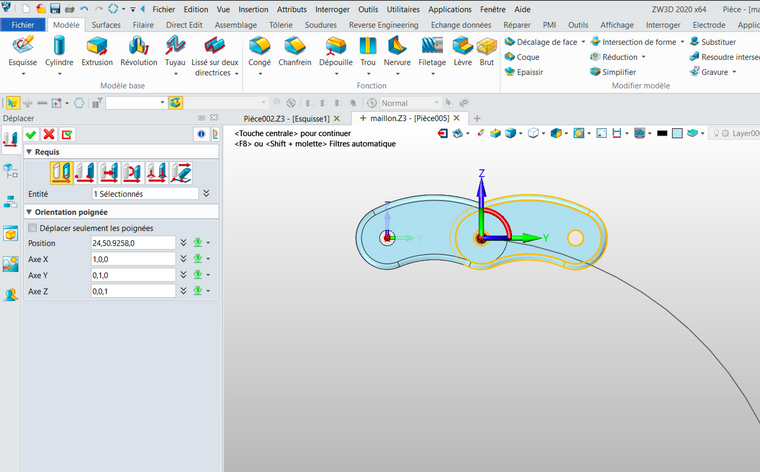Open the assembly tree icon in left sidebar
The image size is (760, 472).
pos(10,201)
